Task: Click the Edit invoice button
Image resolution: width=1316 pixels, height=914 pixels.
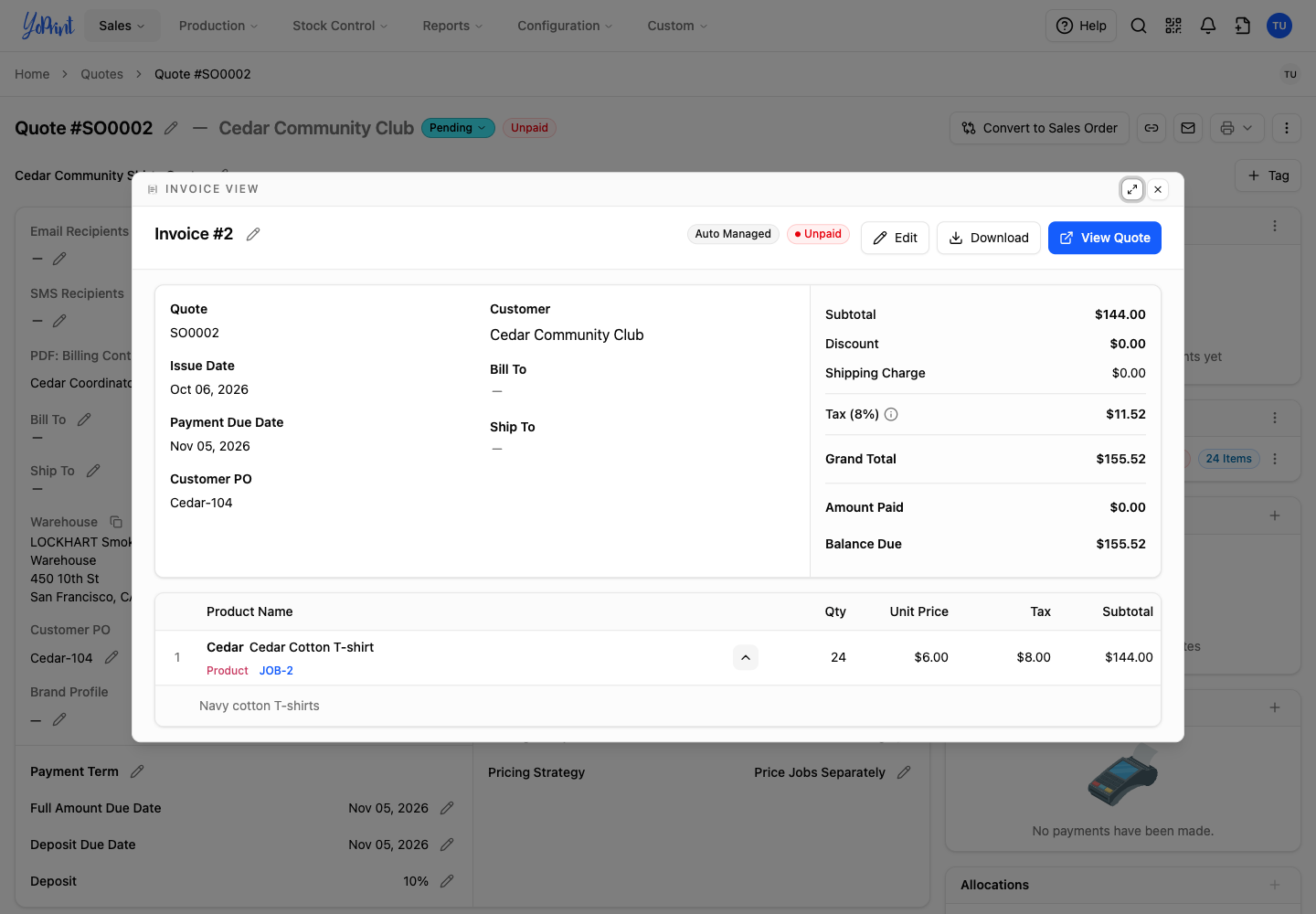Action: [x=895, y=238]
